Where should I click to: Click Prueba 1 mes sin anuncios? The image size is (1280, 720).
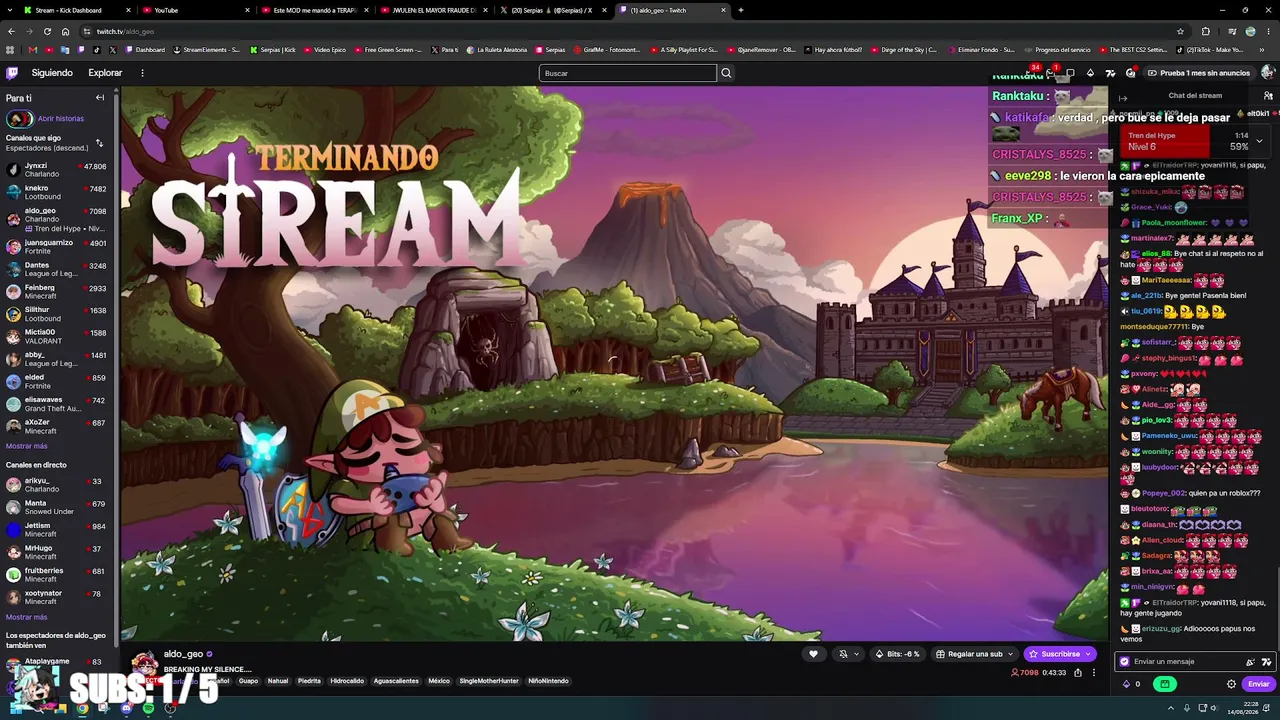[x=1198, y=73]
